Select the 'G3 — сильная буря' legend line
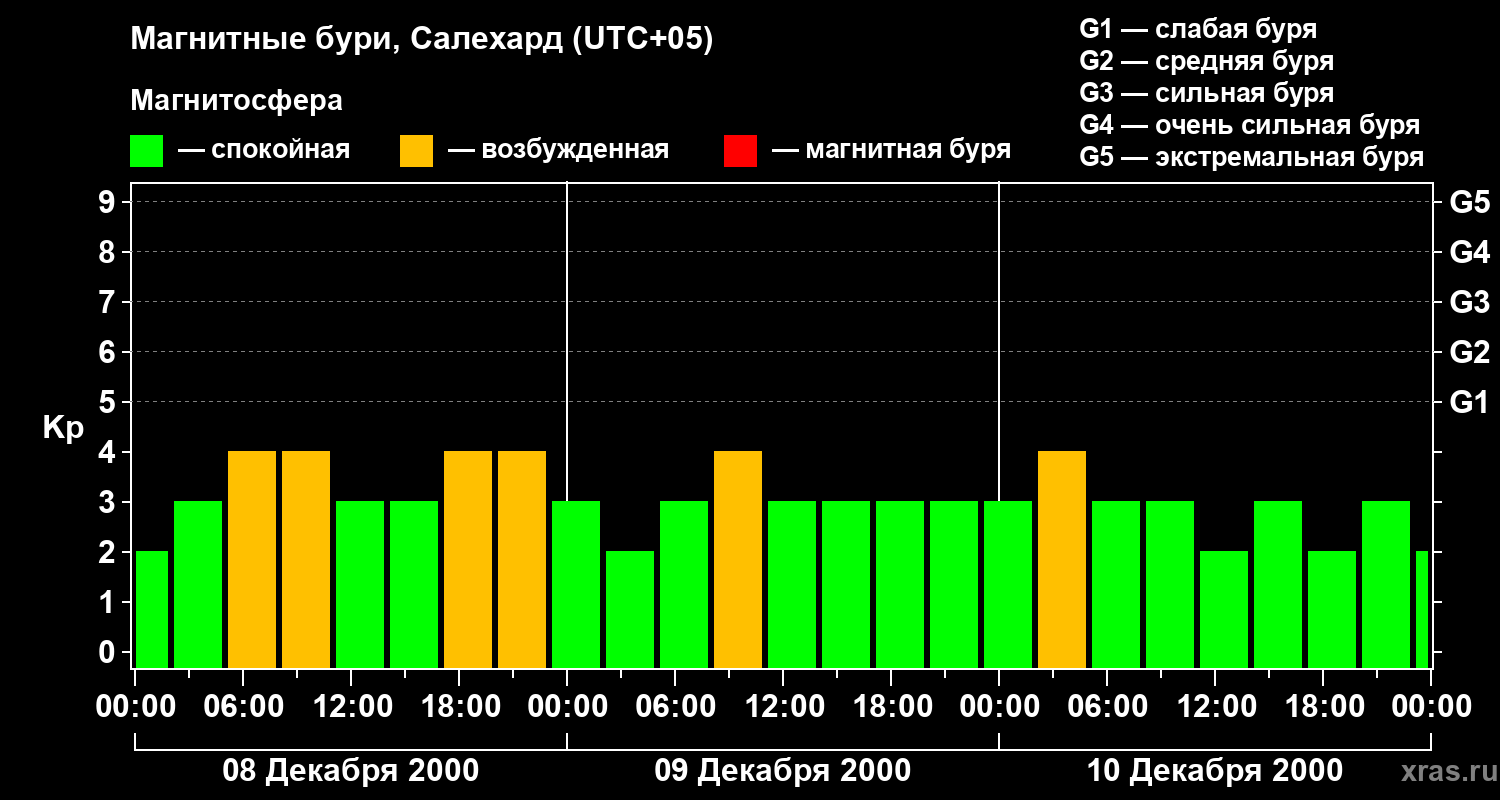 click(x=1206, y=93)
